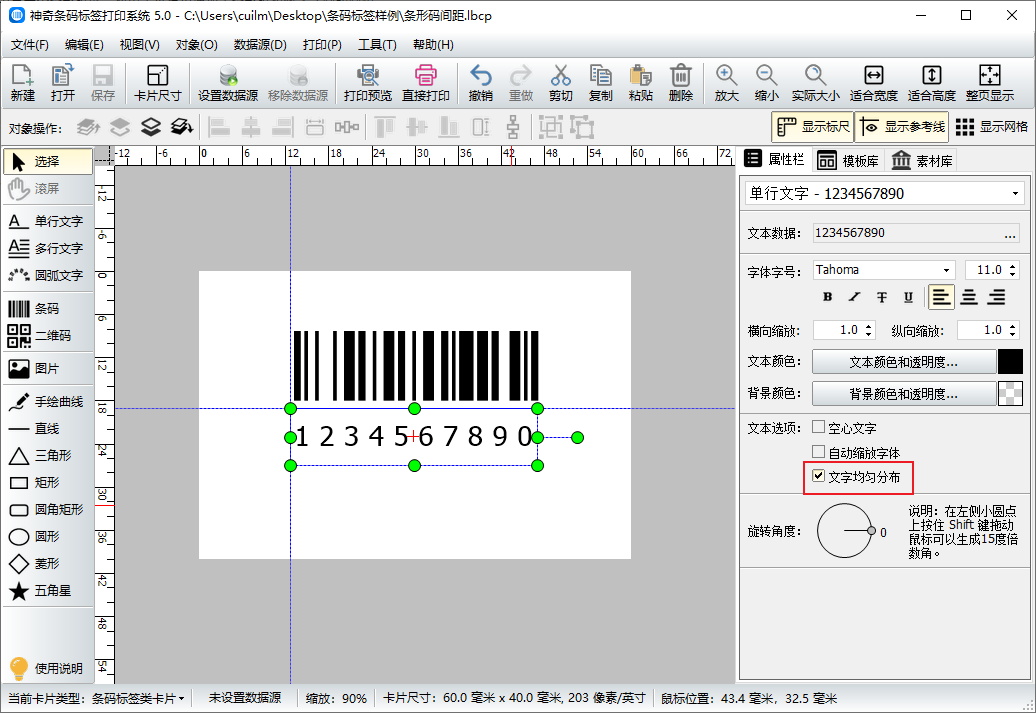
Task: Set text alignment to left
Action: click(942, 297)
